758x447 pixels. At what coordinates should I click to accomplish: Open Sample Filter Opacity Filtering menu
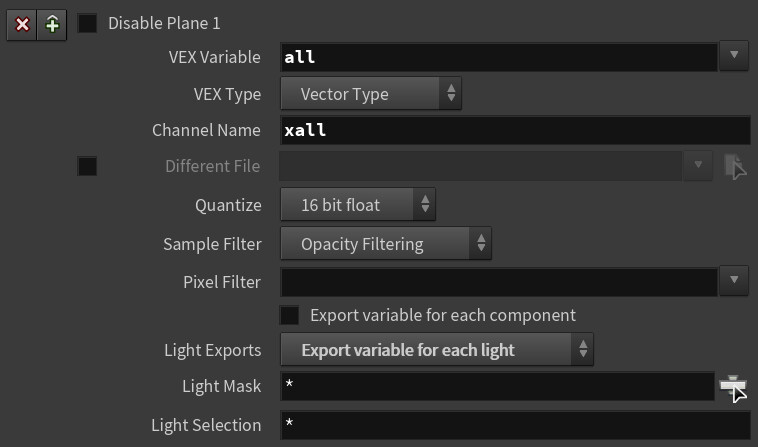(x=386, y=244)
